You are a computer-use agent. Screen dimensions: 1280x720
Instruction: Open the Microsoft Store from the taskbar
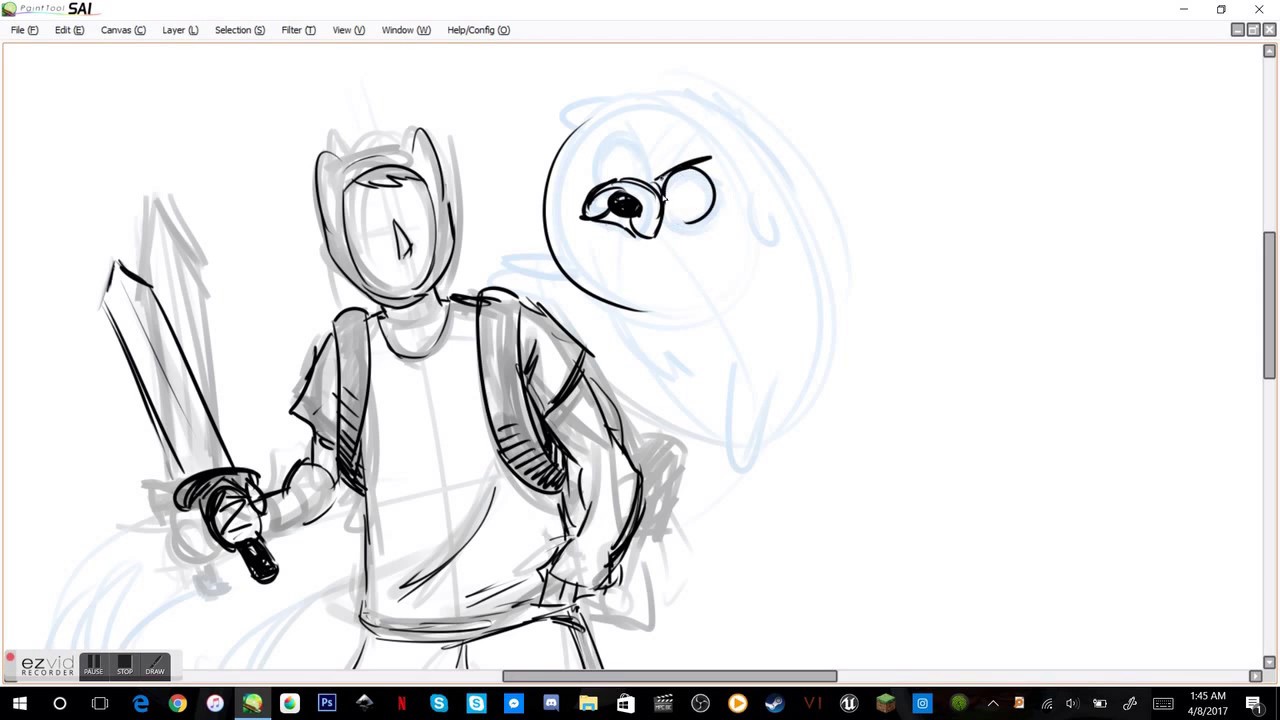coord(625,703)
